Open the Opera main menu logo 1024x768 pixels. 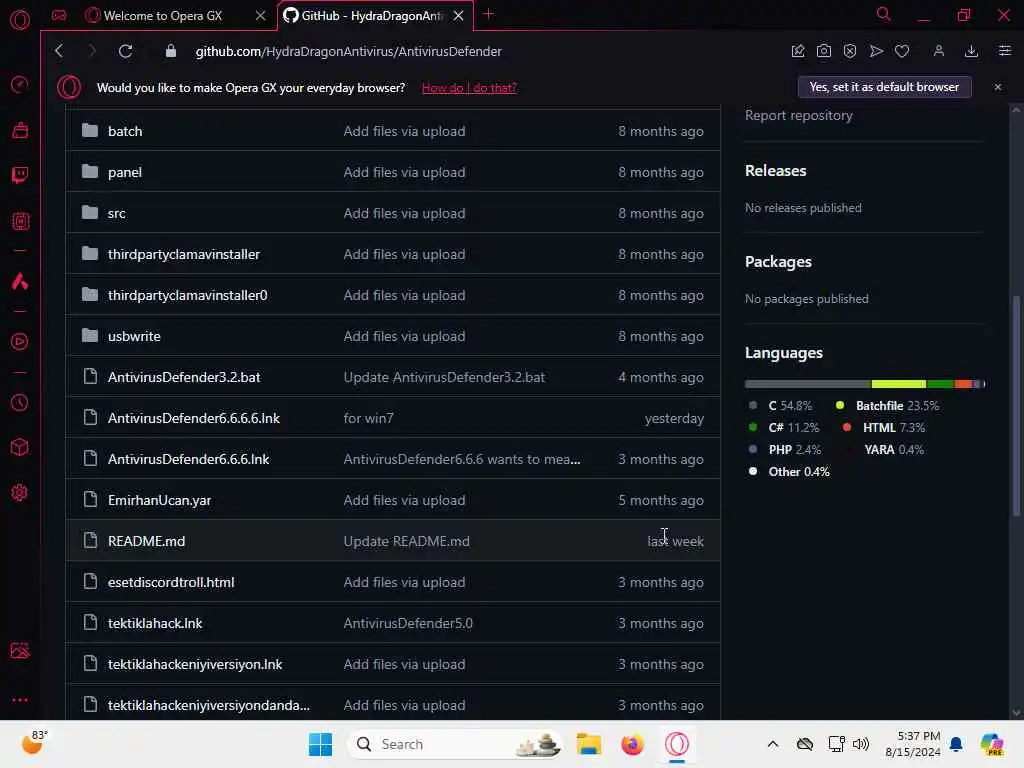coord(20,20)
